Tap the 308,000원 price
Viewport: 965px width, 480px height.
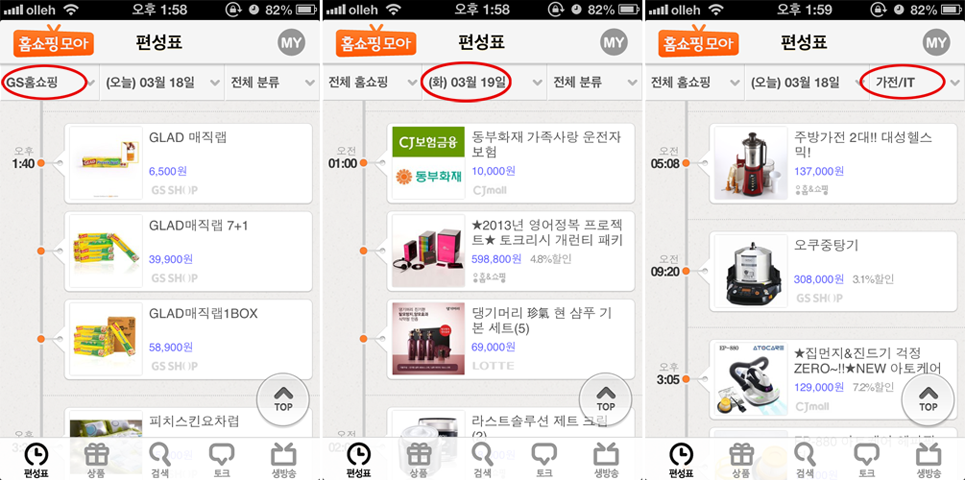tap(819, 279)
